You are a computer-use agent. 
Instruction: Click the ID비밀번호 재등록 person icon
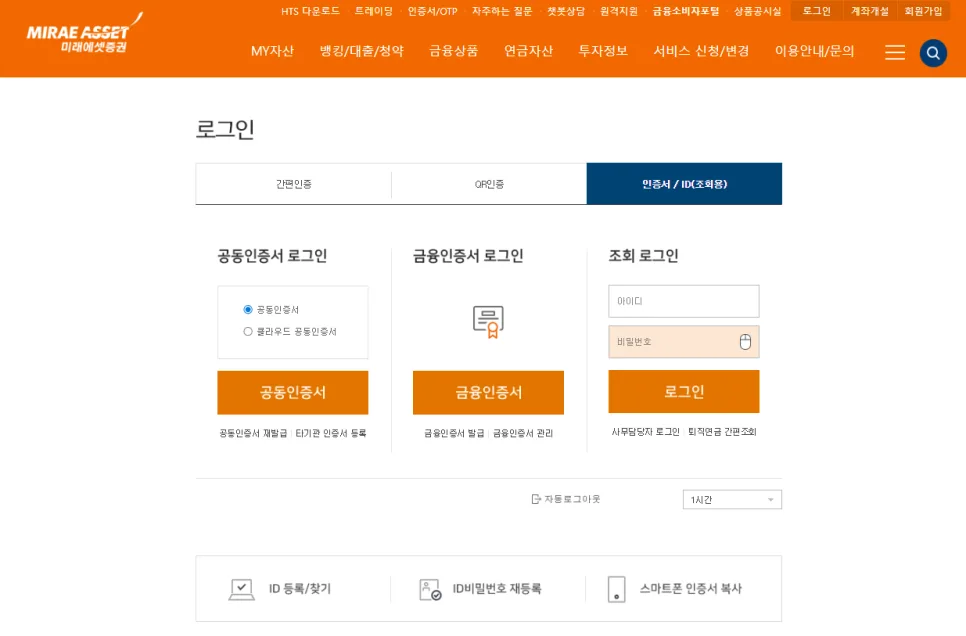(x=430, y=589)
